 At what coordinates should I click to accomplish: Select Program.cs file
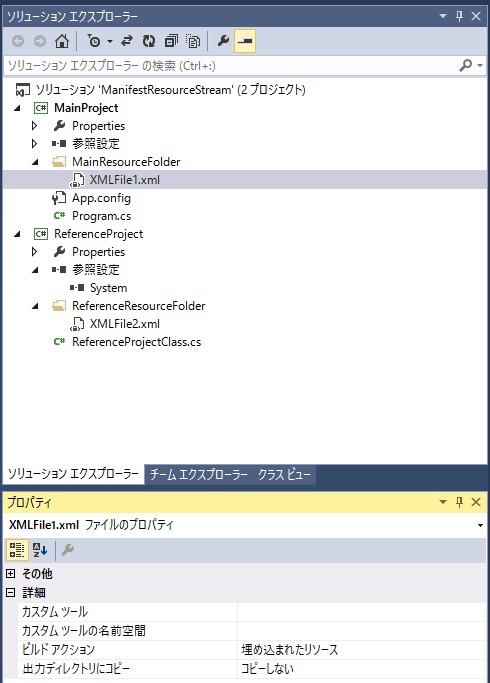tap(101, 216)
